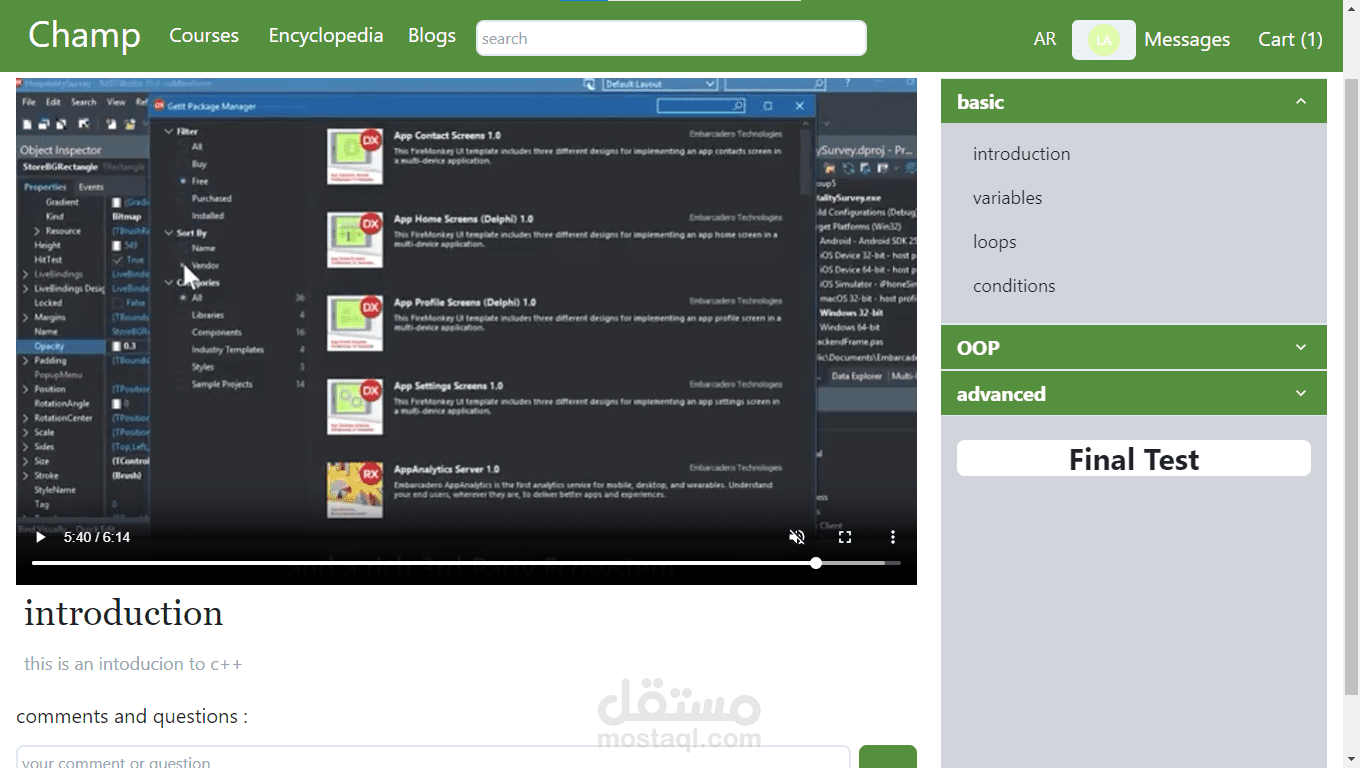Open the Final Test button

[1134, 459]
